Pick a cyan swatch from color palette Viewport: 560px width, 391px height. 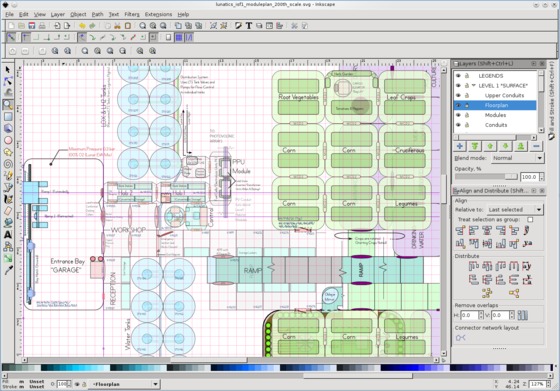pyautogui.click(x=75, y=368)
